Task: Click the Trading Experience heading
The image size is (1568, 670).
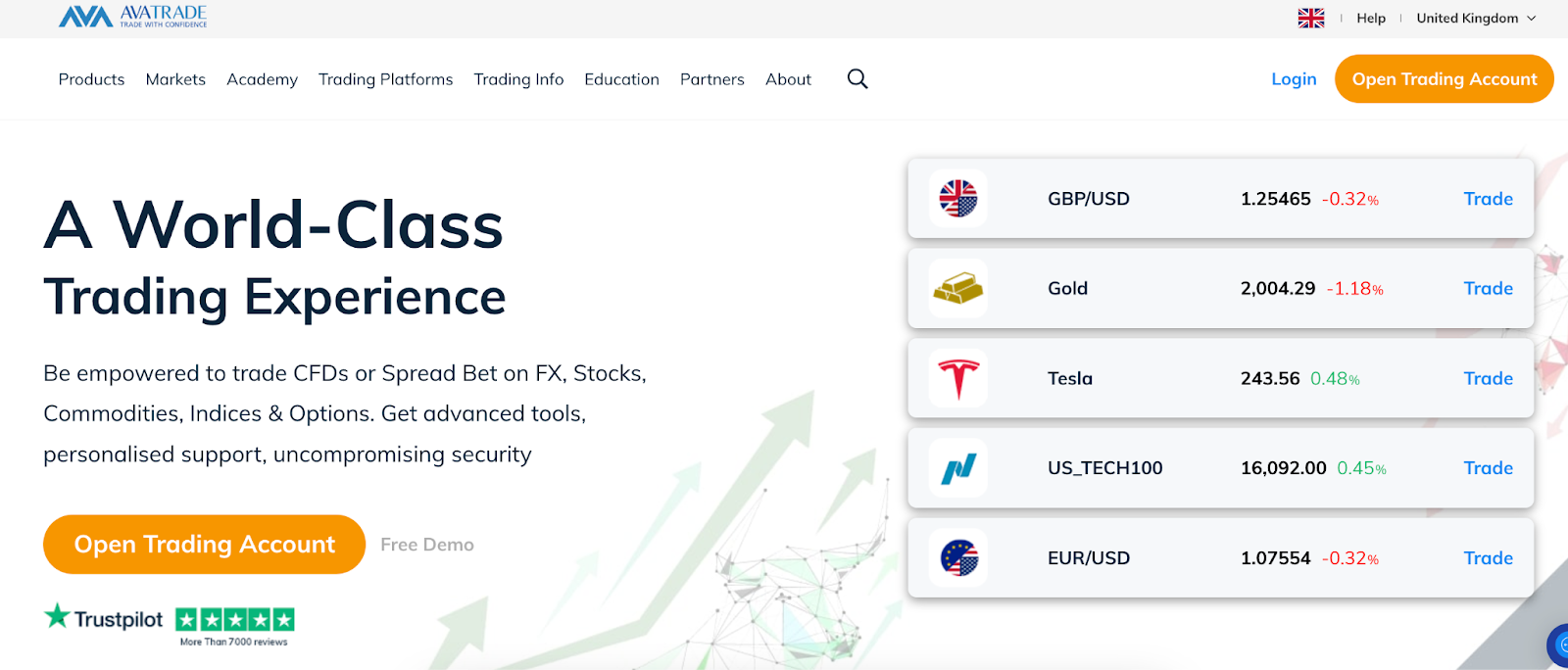Action: point(274,298)
